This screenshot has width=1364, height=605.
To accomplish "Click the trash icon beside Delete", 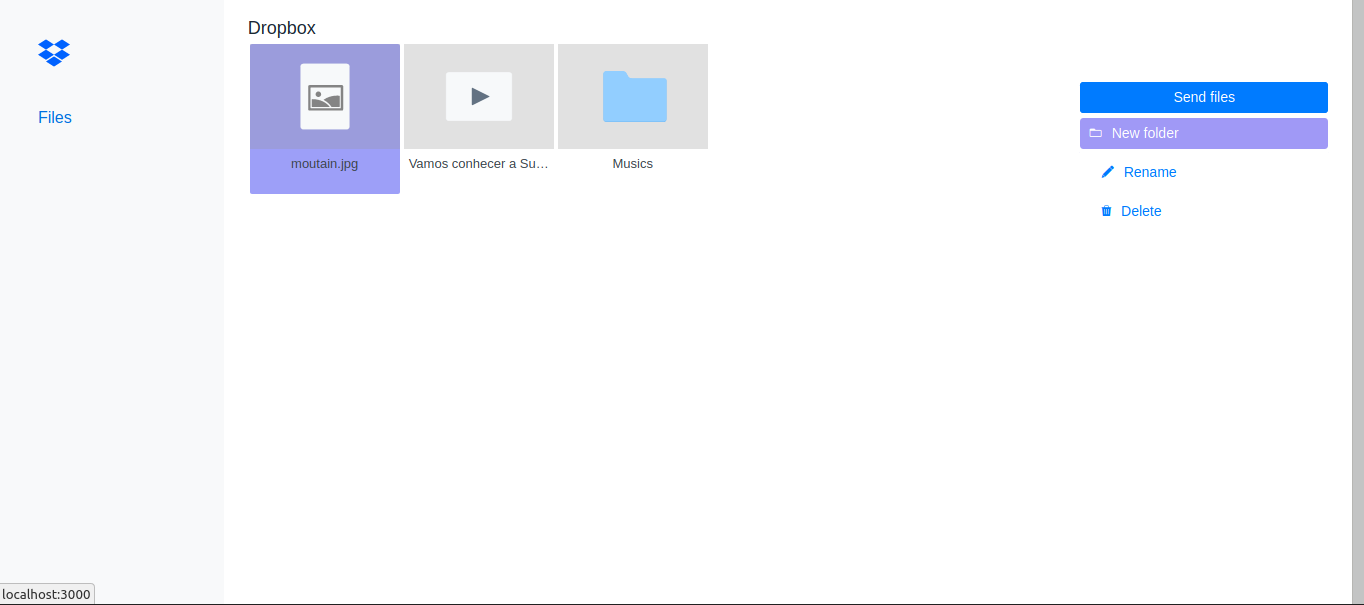I will pos(1106,211).
